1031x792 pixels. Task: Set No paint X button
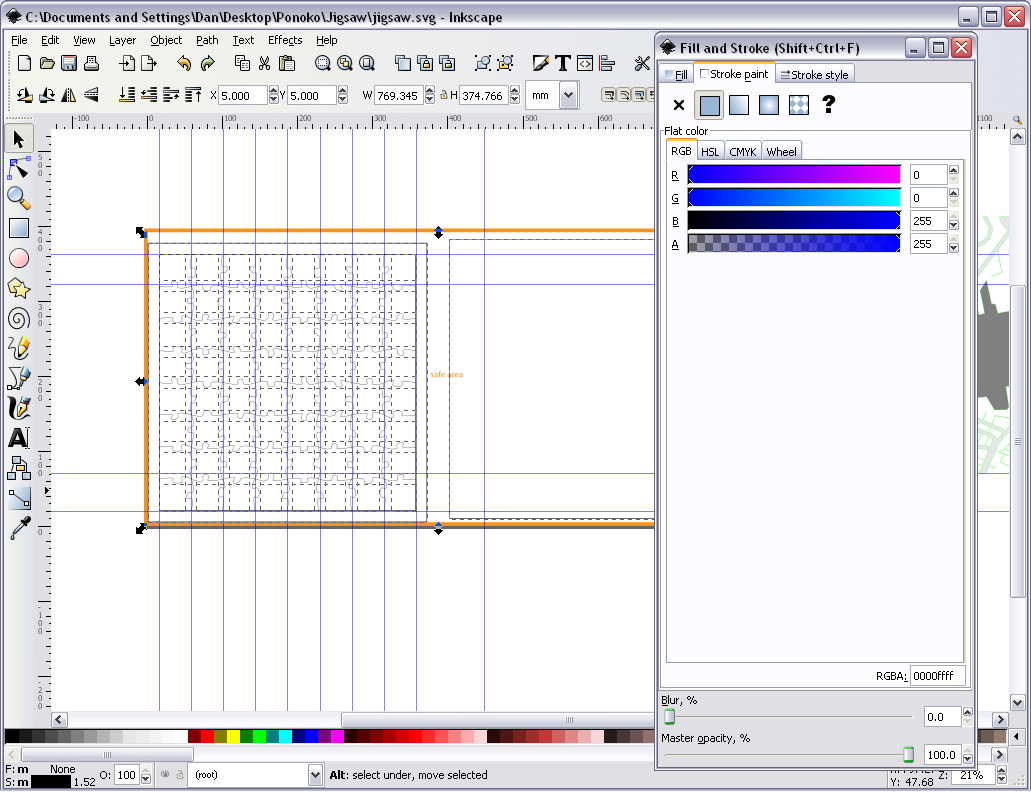click(679, 105)
